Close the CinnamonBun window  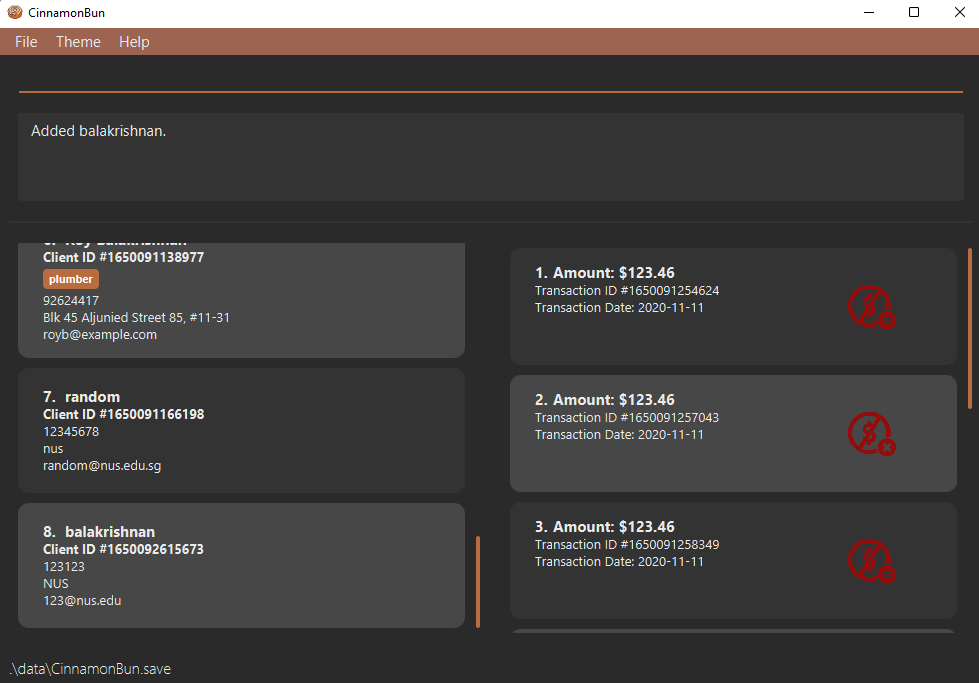coord(960,12)
